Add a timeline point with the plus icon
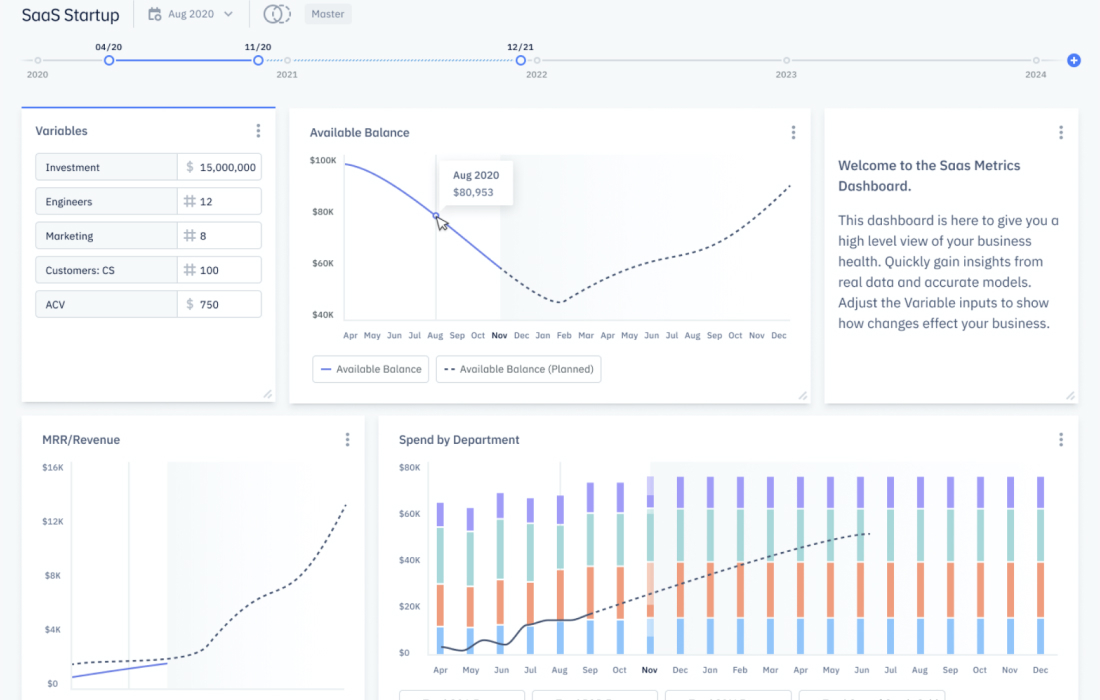Image resolution: width=1100 pixels, height=700 pixels. (x=1074, y=60)
